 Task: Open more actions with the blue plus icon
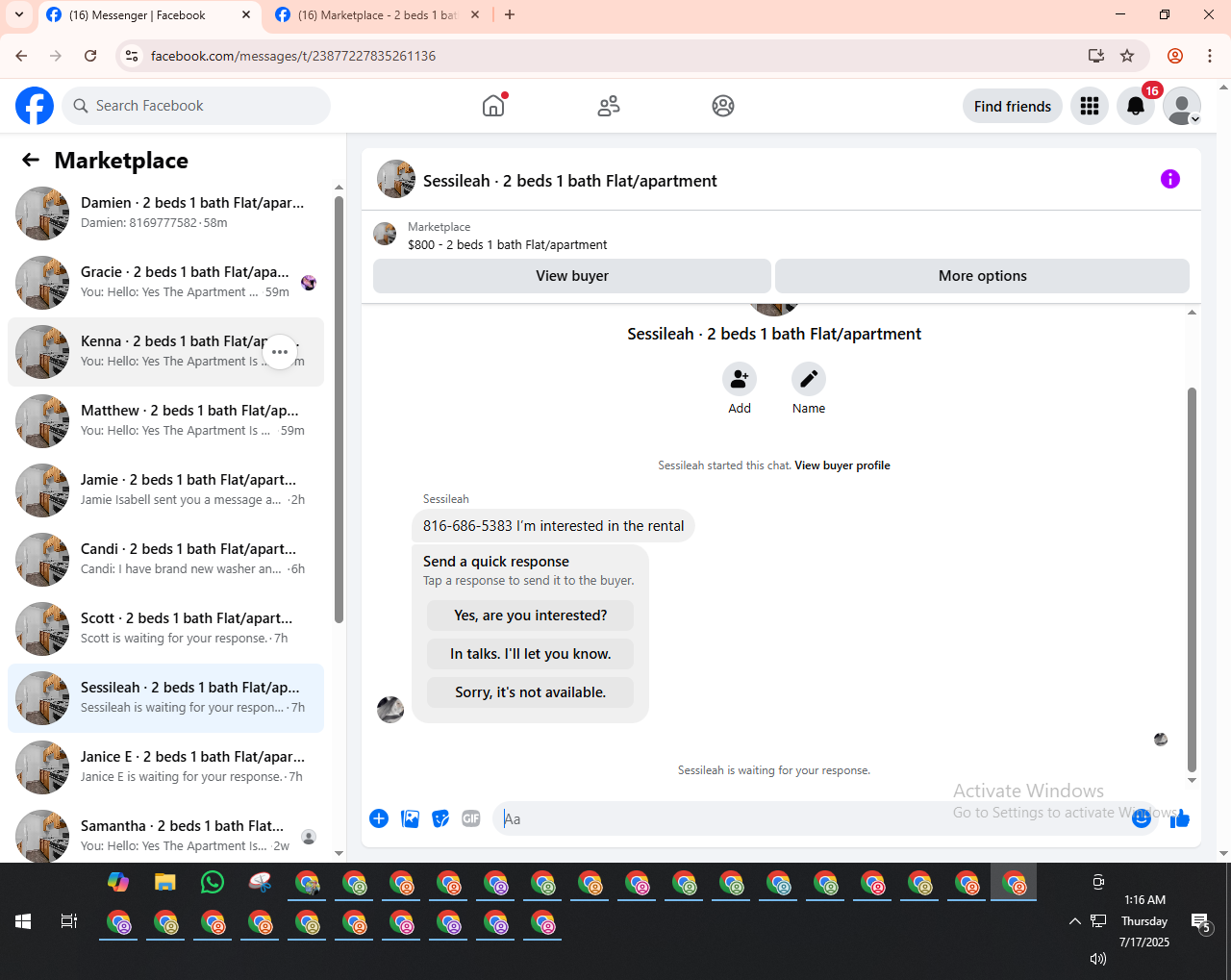[379, 818]
